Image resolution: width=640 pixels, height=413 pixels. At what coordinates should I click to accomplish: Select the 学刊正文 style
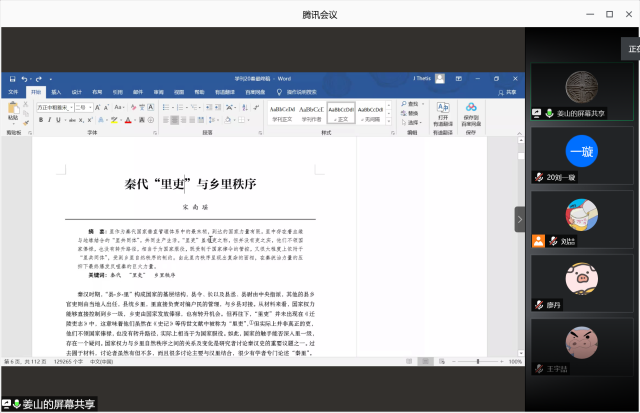283,112
